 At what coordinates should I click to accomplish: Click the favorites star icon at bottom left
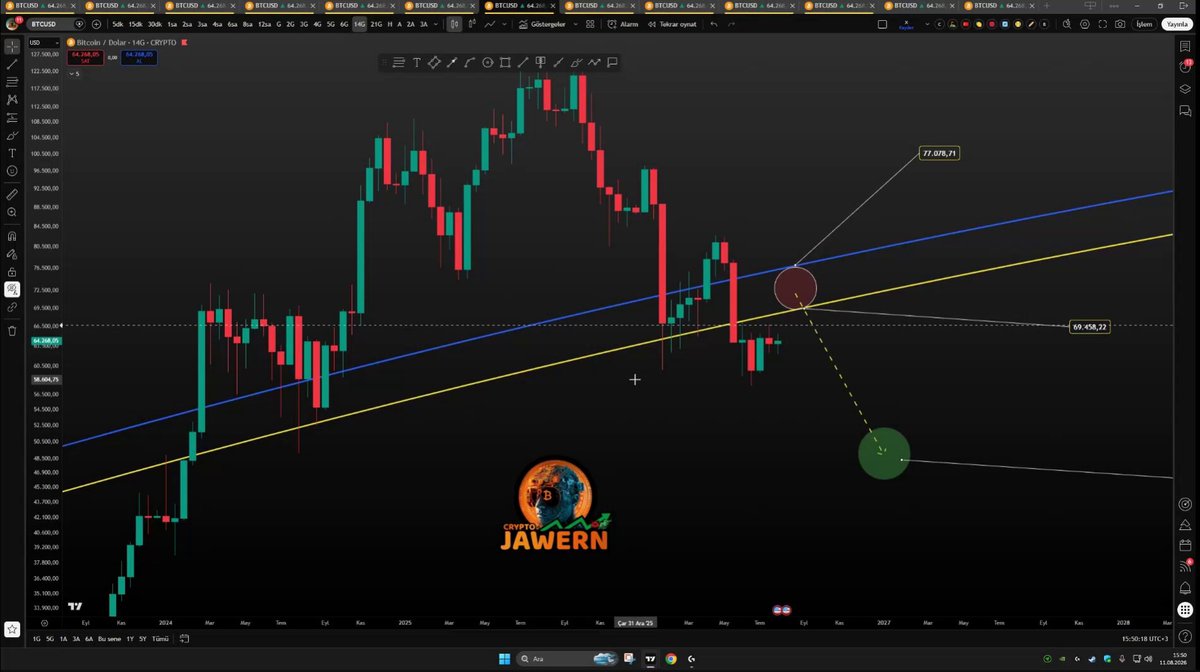click(x=12, y=629)
